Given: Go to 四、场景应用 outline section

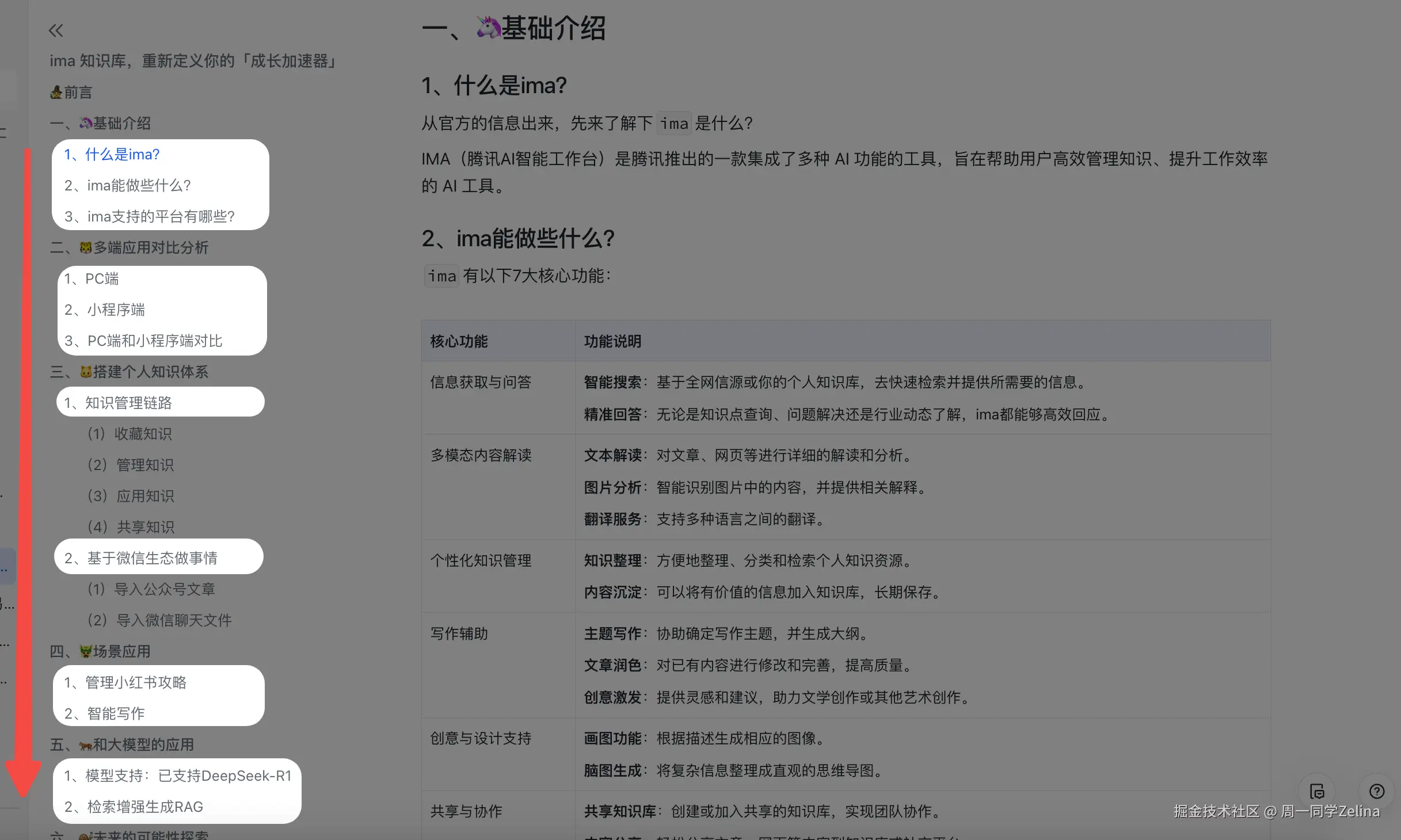Looking at the screenshot, I should click(100, 651).
